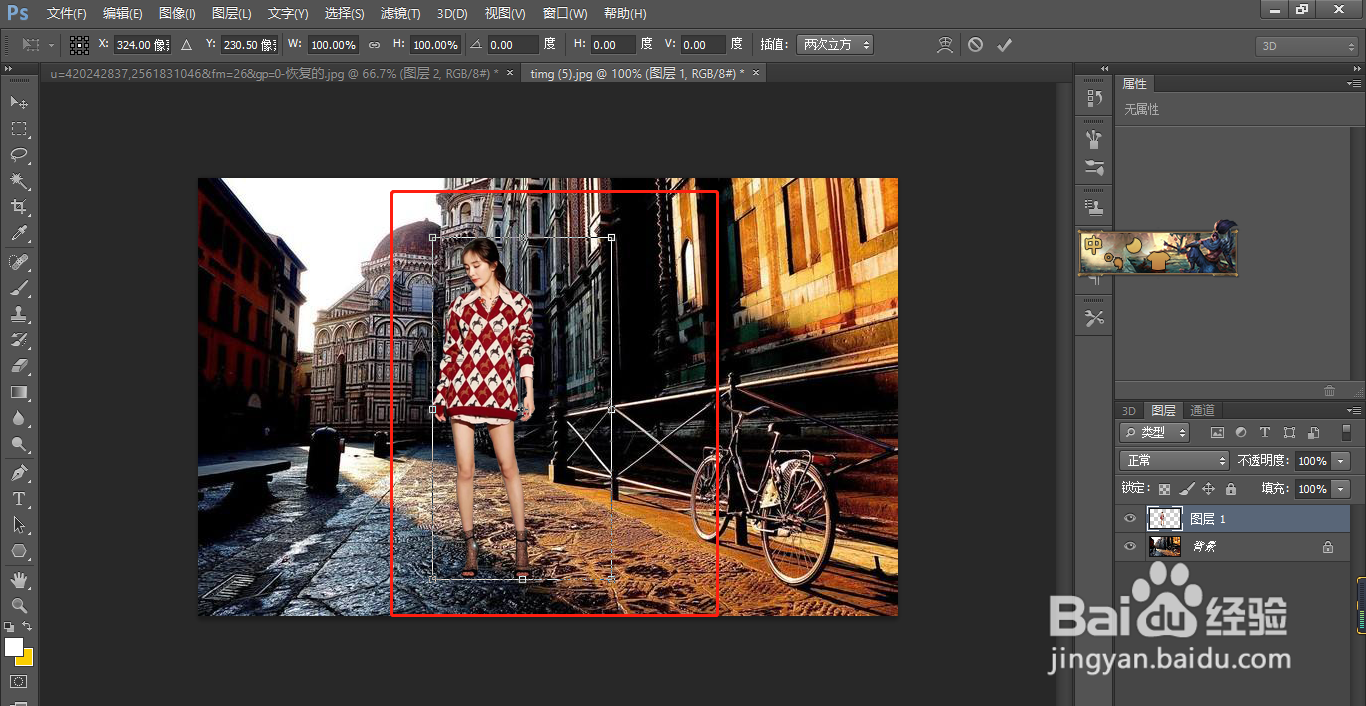Select the Lasso tool
Viewport: 1366px width, 706px height.
(x=19, y=154)
